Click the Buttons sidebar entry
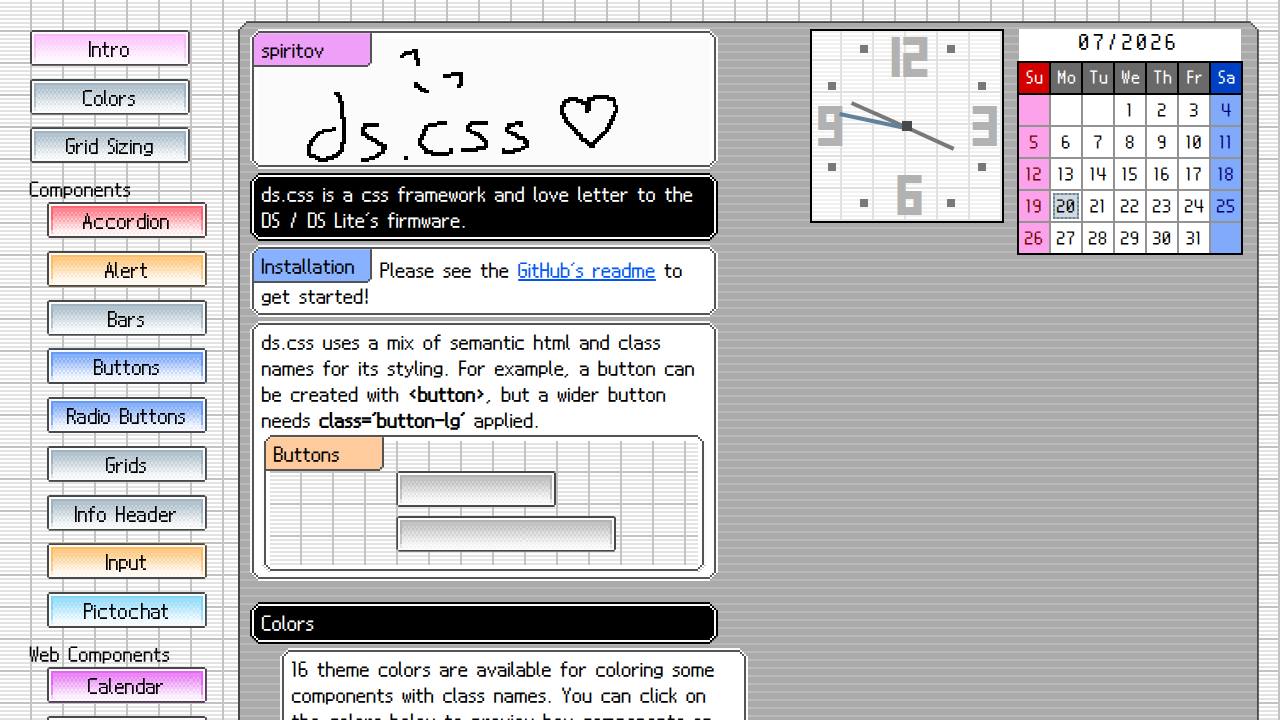Screen dimensions: 1280x720 [x=127, y=367]
